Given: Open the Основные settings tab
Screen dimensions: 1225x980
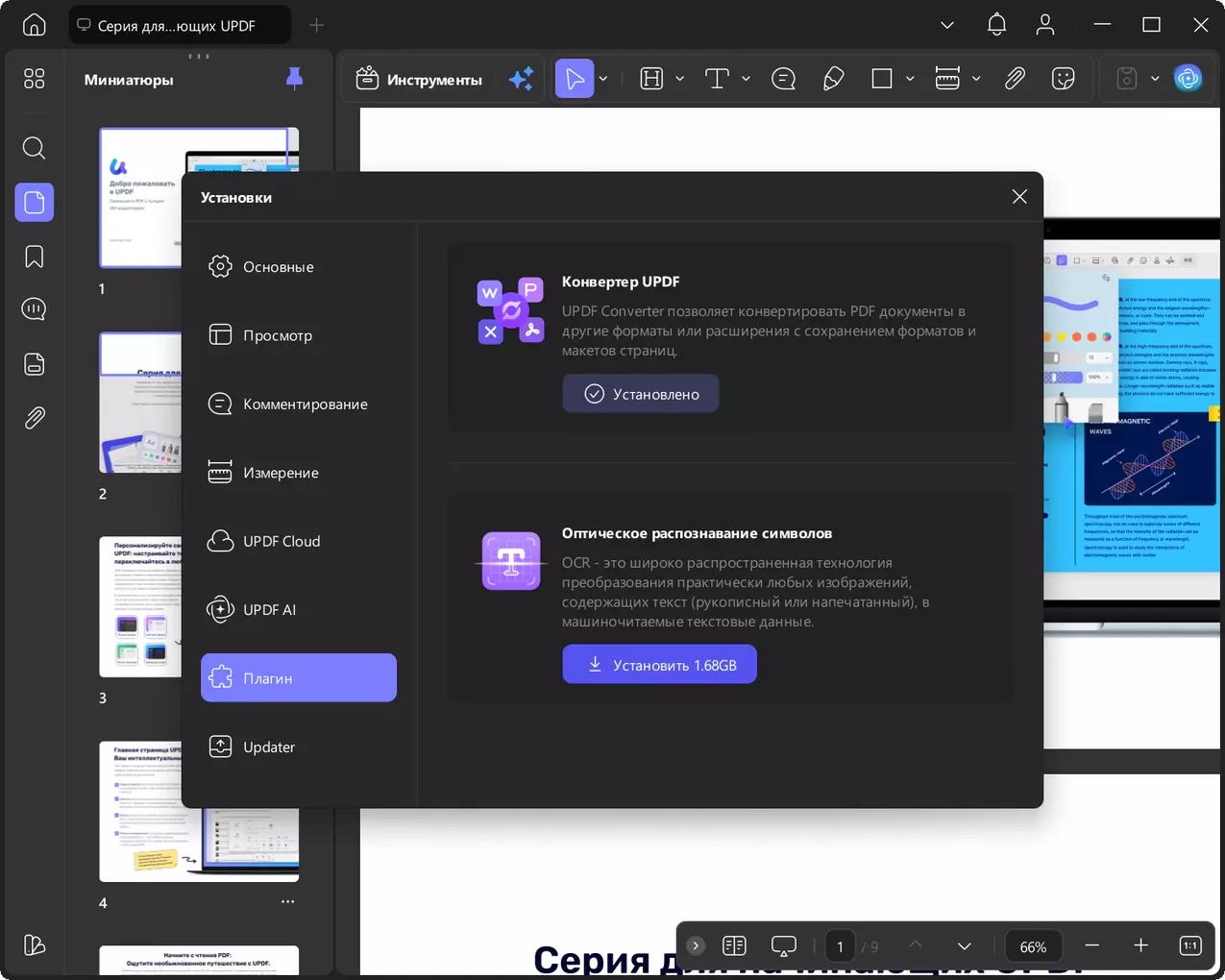Looking at the screenshot, I should [x=299, y=267].
